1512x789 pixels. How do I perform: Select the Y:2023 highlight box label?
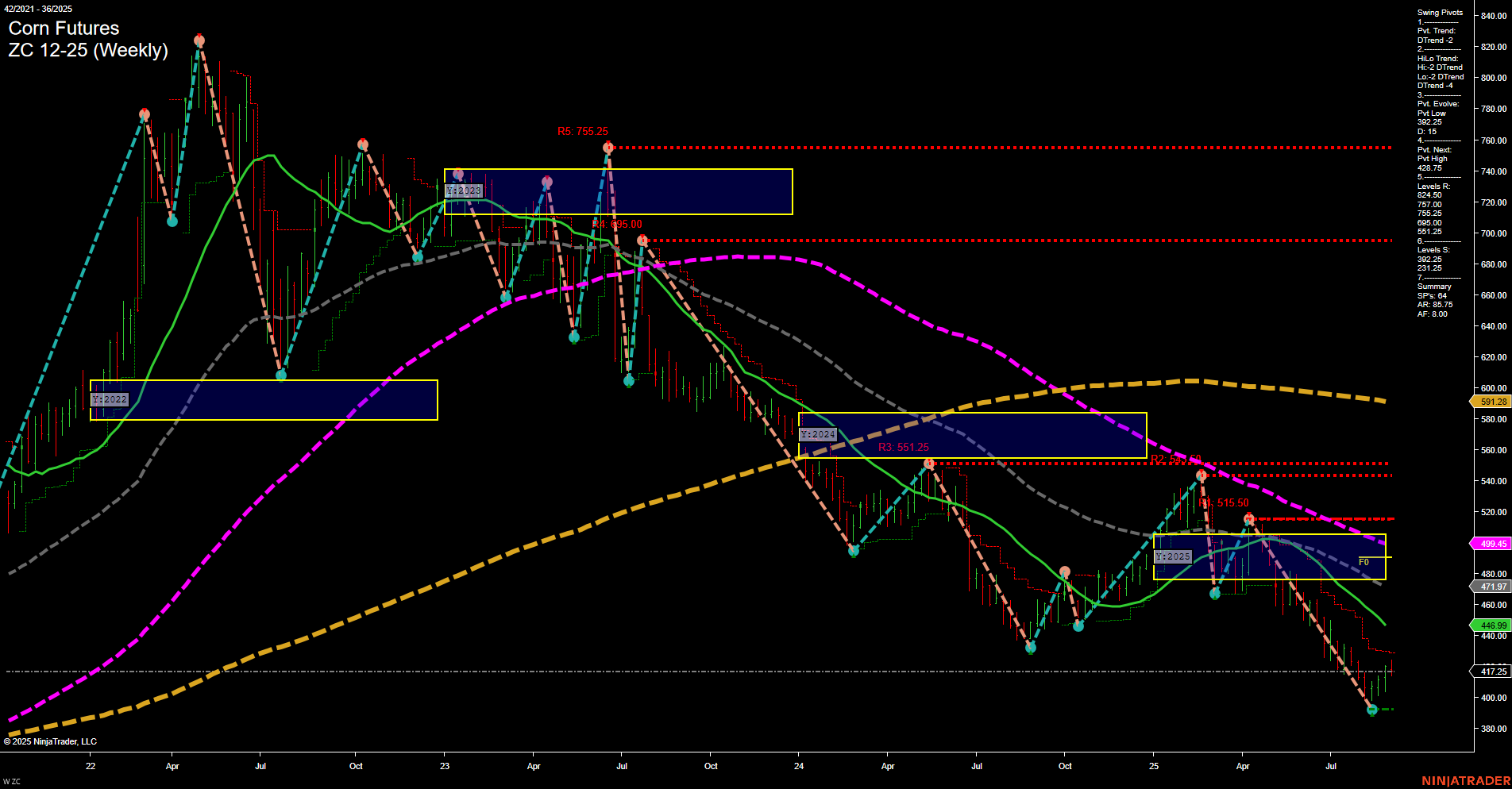tap(464, 191)
